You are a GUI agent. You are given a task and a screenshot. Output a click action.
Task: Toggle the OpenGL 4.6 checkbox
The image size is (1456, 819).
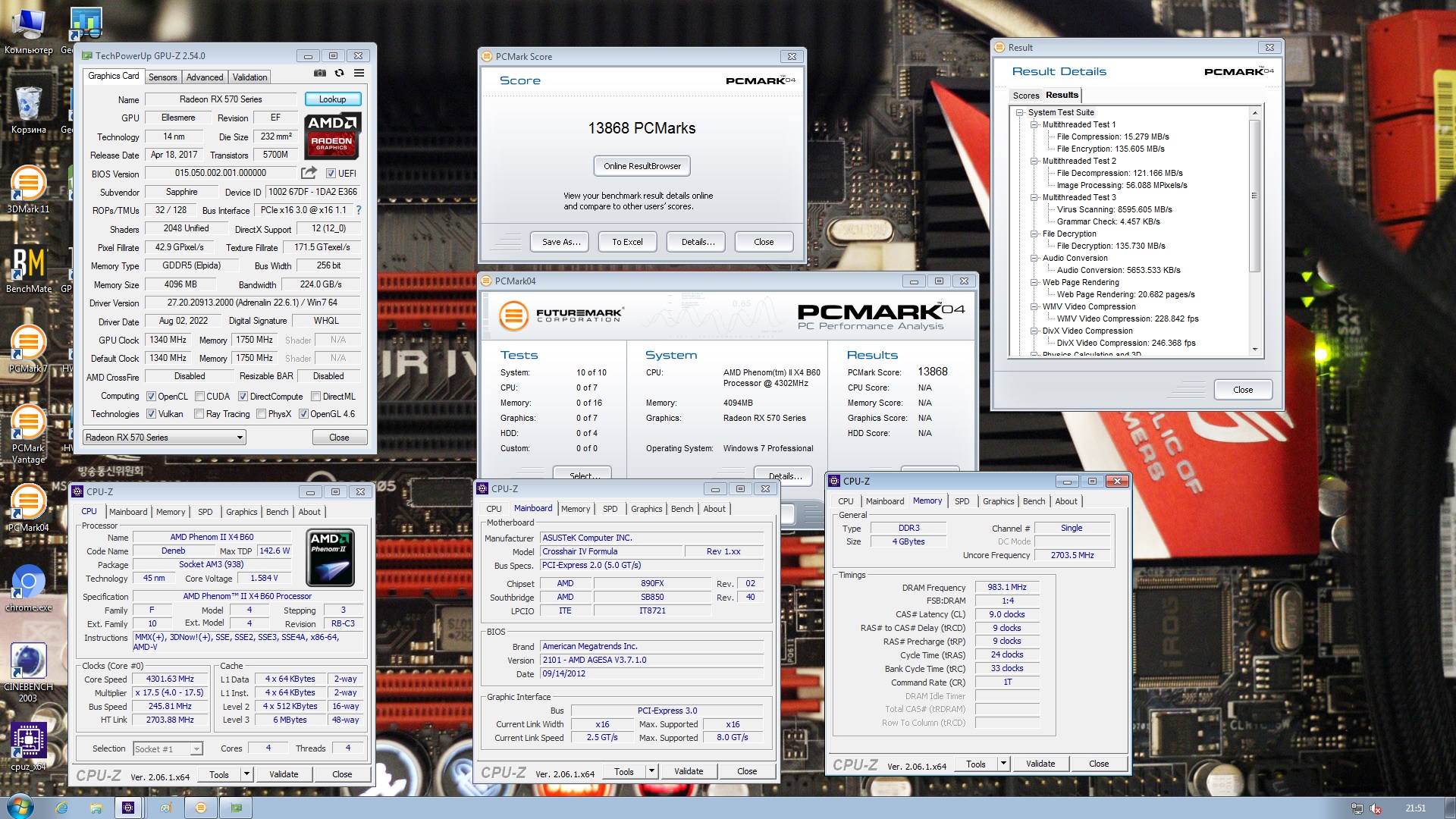pyautogui.click(x=303, y=414)
